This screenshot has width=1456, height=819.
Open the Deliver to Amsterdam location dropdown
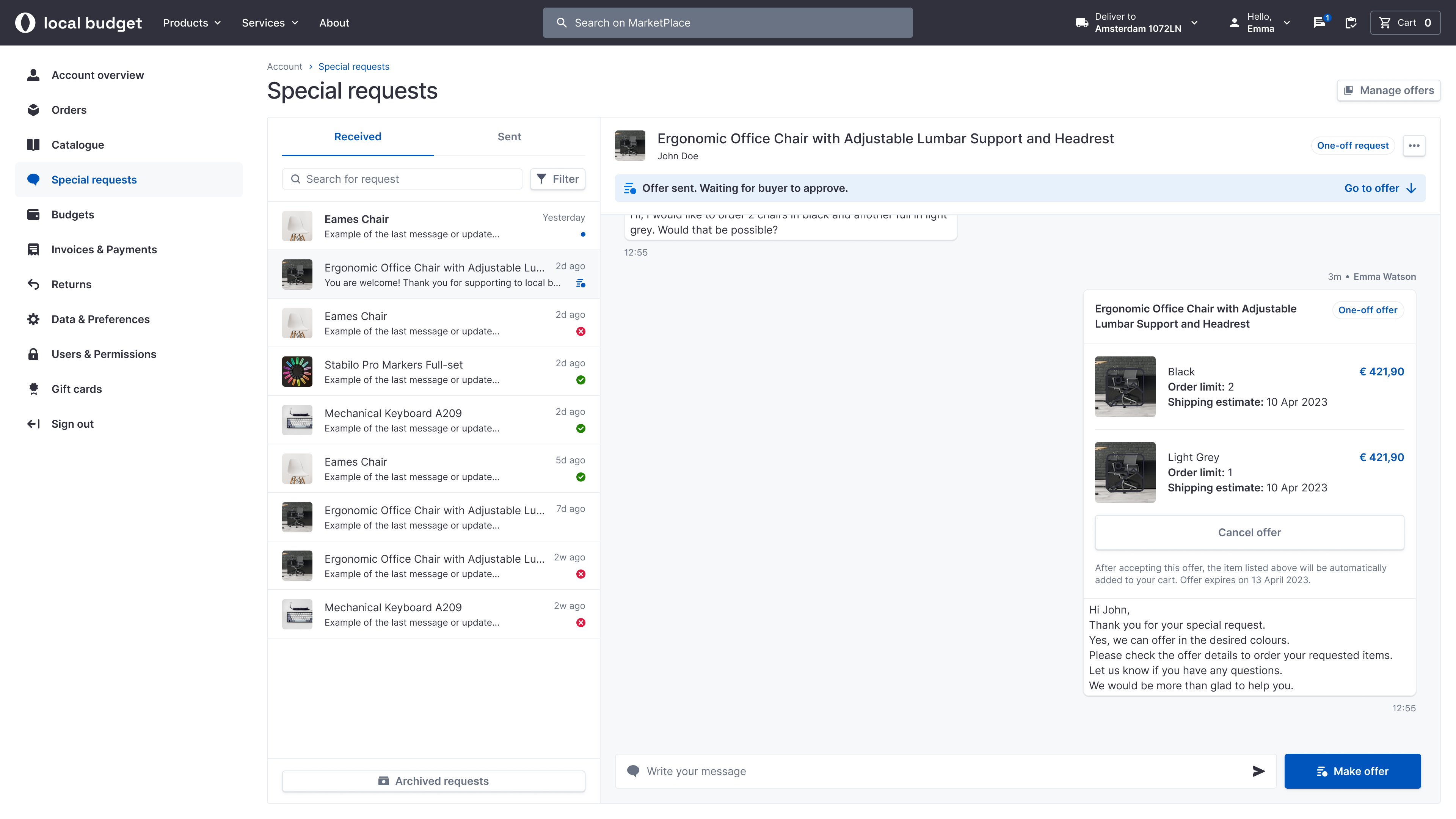click(x=1137, y=23)
